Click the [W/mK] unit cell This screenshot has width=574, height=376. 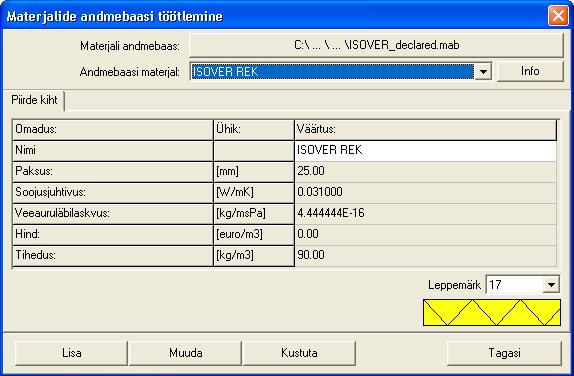point(254,193)
